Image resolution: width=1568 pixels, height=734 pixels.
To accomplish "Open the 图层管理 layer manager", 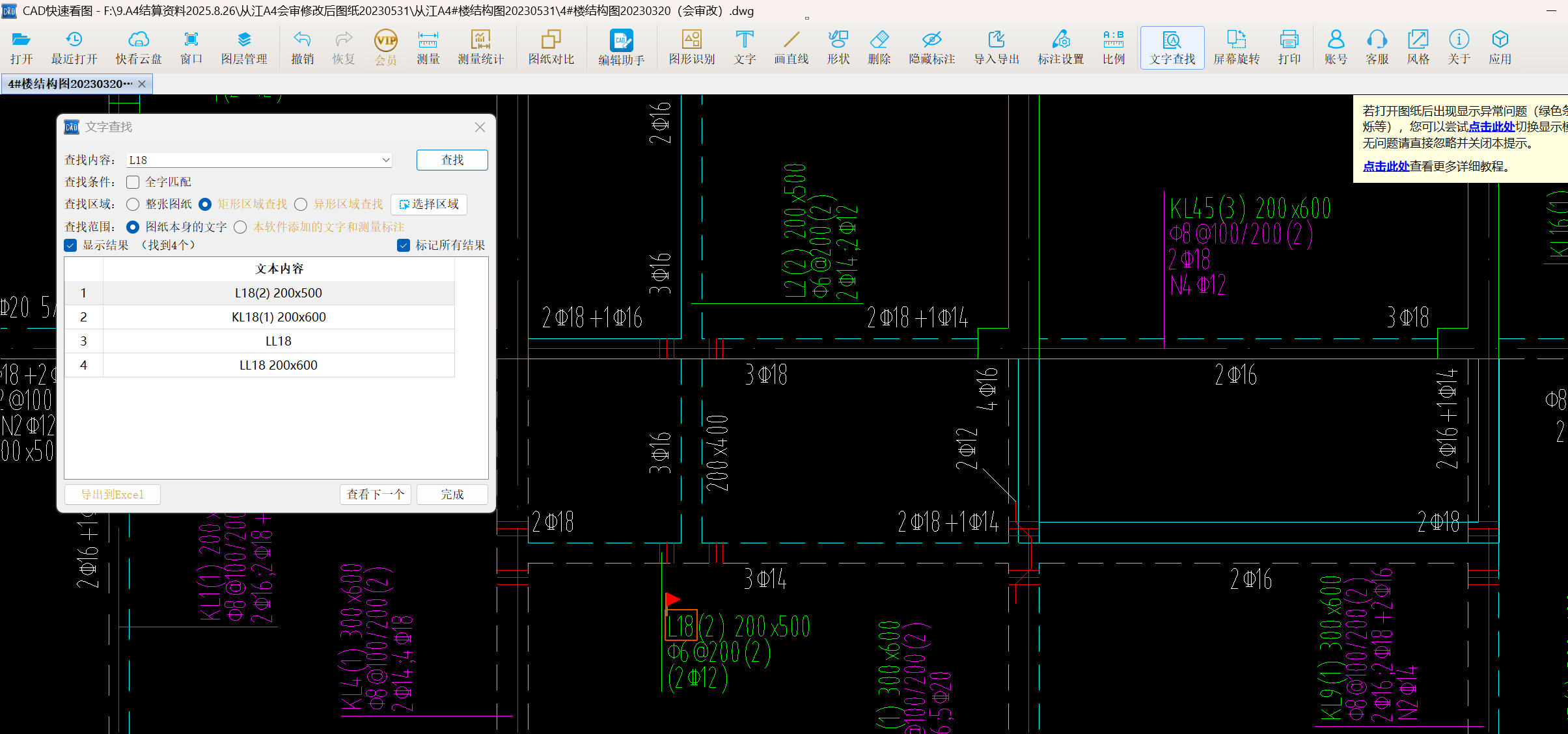I will click(x=244, y=47).
